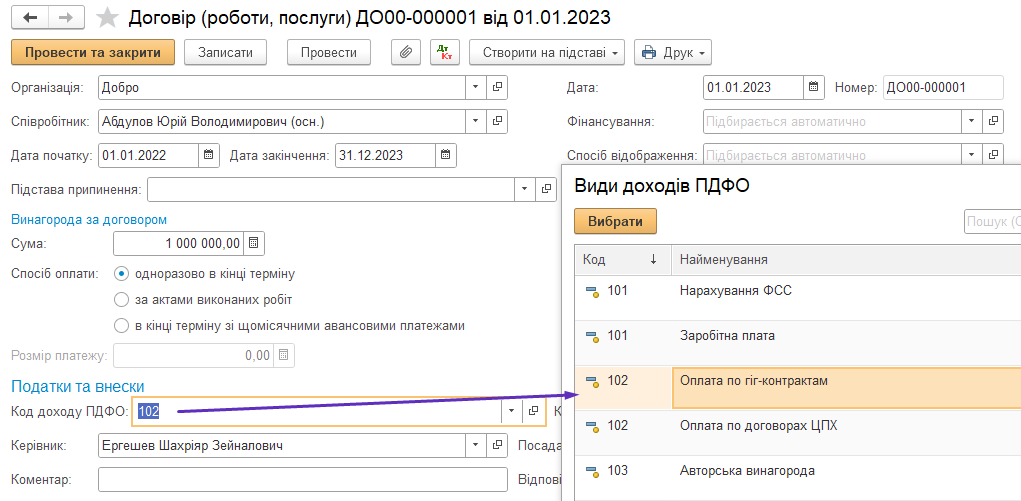
Task: Select 'Оплата по договорах ЦПХ' row
Action: [x=758, y=425]
